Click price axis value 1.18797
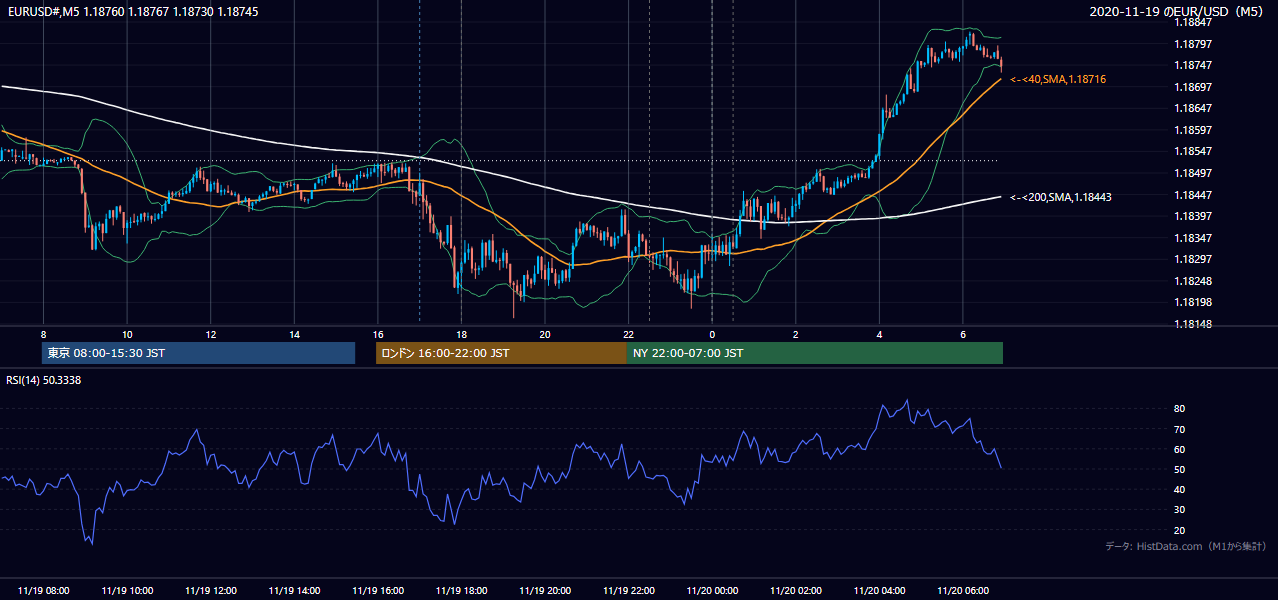The height and width of the screenshot is (600, 1278). (1195, 44)
